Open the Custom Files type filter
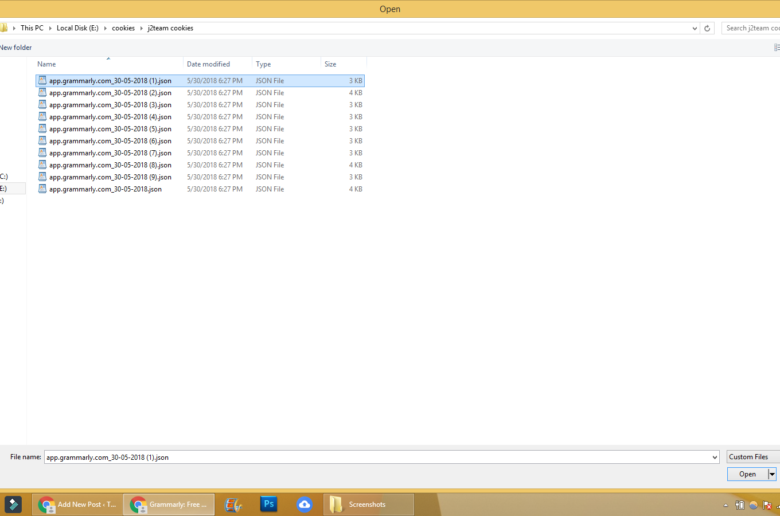780x516 pixels. [x=753, y=457]
